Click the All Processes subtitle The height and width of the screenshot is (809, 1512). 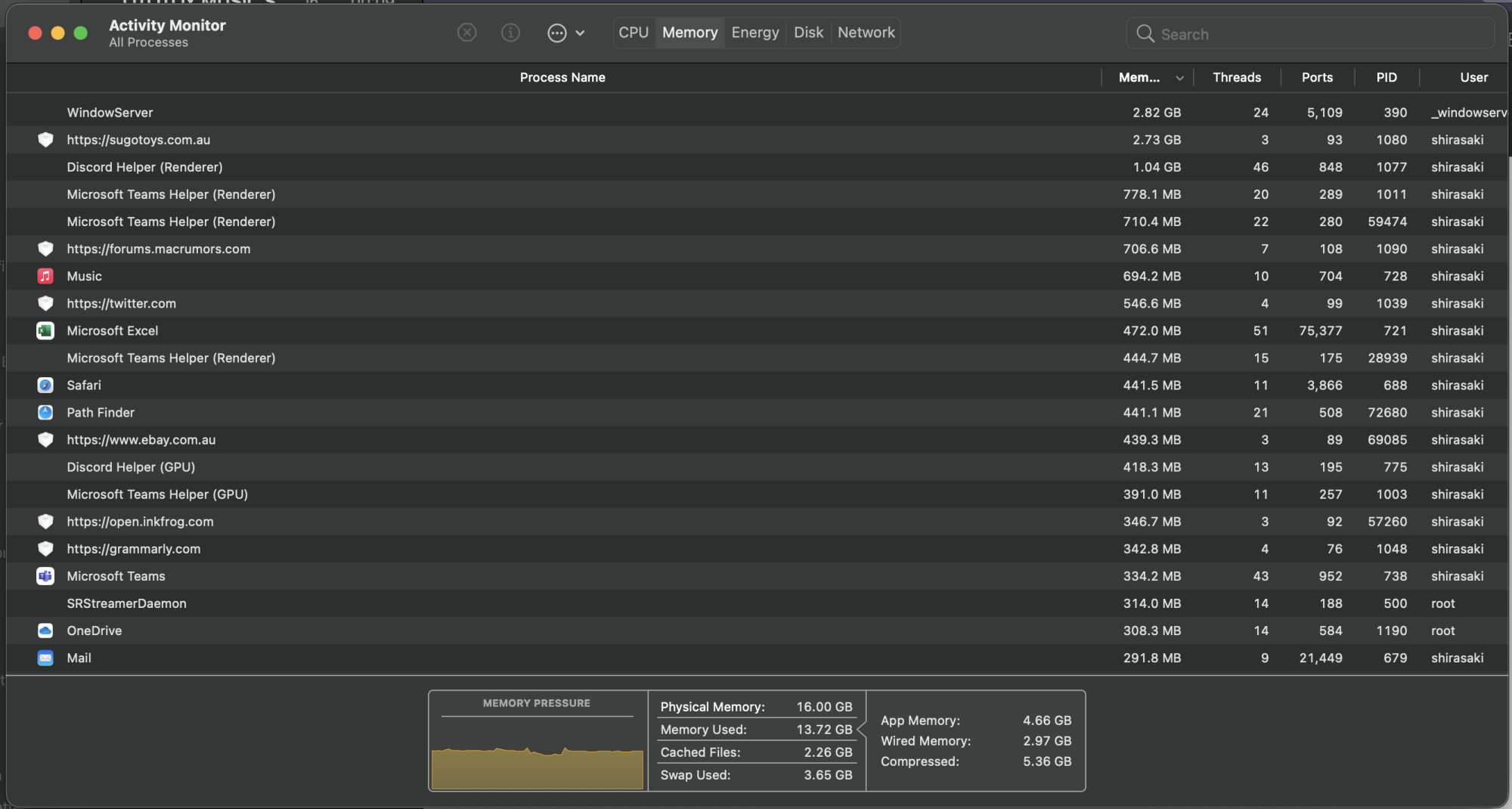point(148,42)
